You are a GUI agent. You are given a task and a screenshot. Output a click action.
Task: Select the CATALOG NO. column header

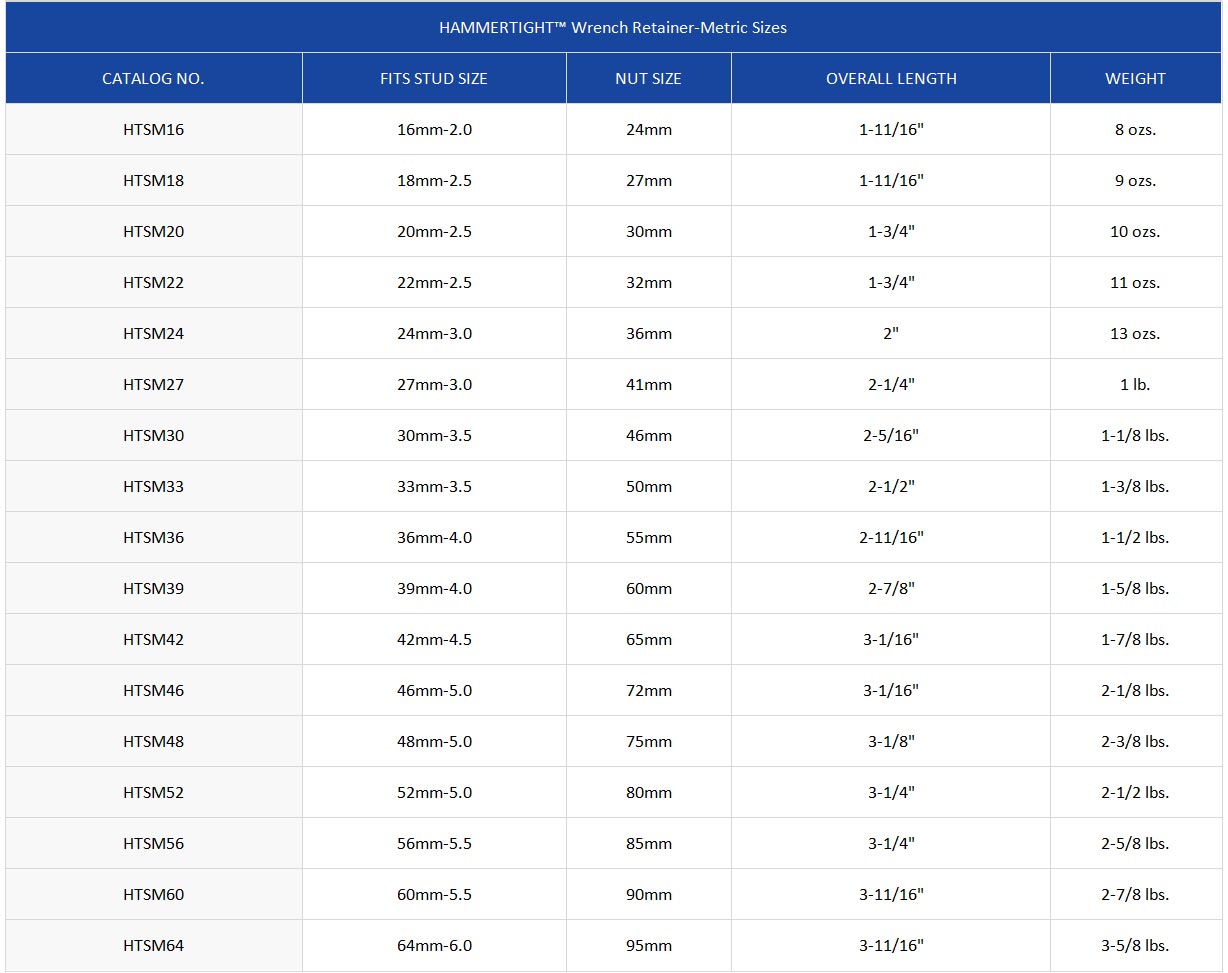[153, 79]
